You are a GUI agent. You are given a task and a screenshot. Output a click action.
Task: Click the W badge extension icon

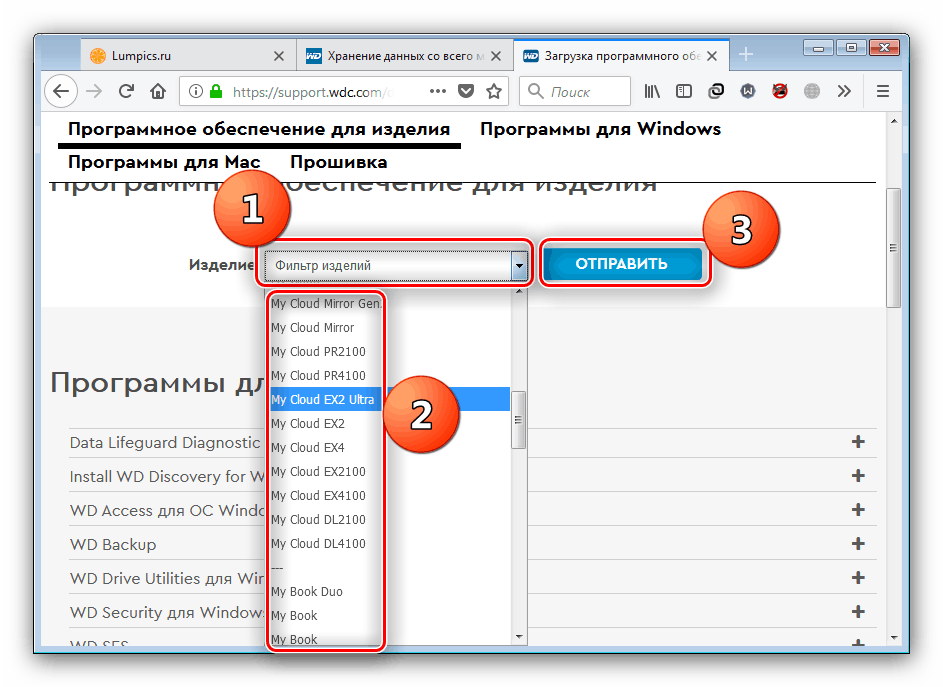748,91
